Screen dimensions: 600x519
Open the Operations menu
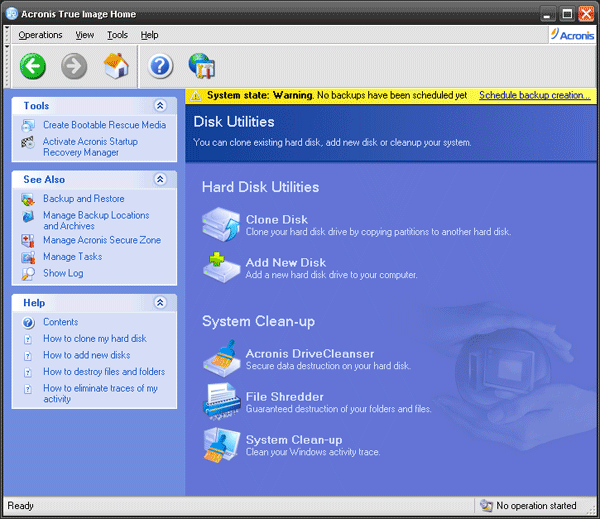coord(40,35)
